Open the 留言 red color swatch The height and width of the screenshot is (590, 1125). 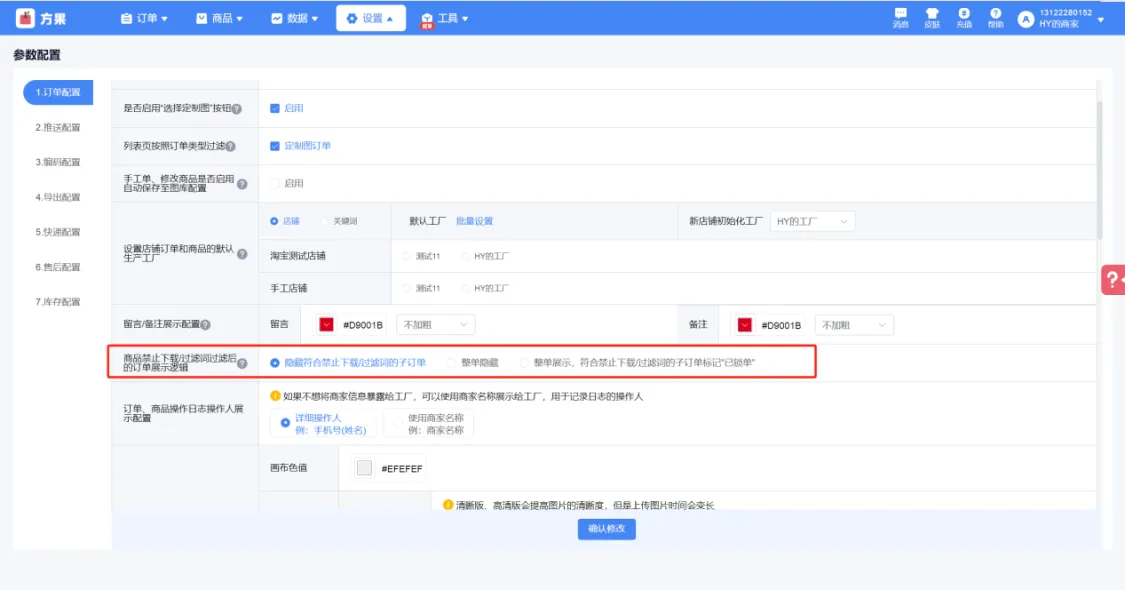point(326,325)
